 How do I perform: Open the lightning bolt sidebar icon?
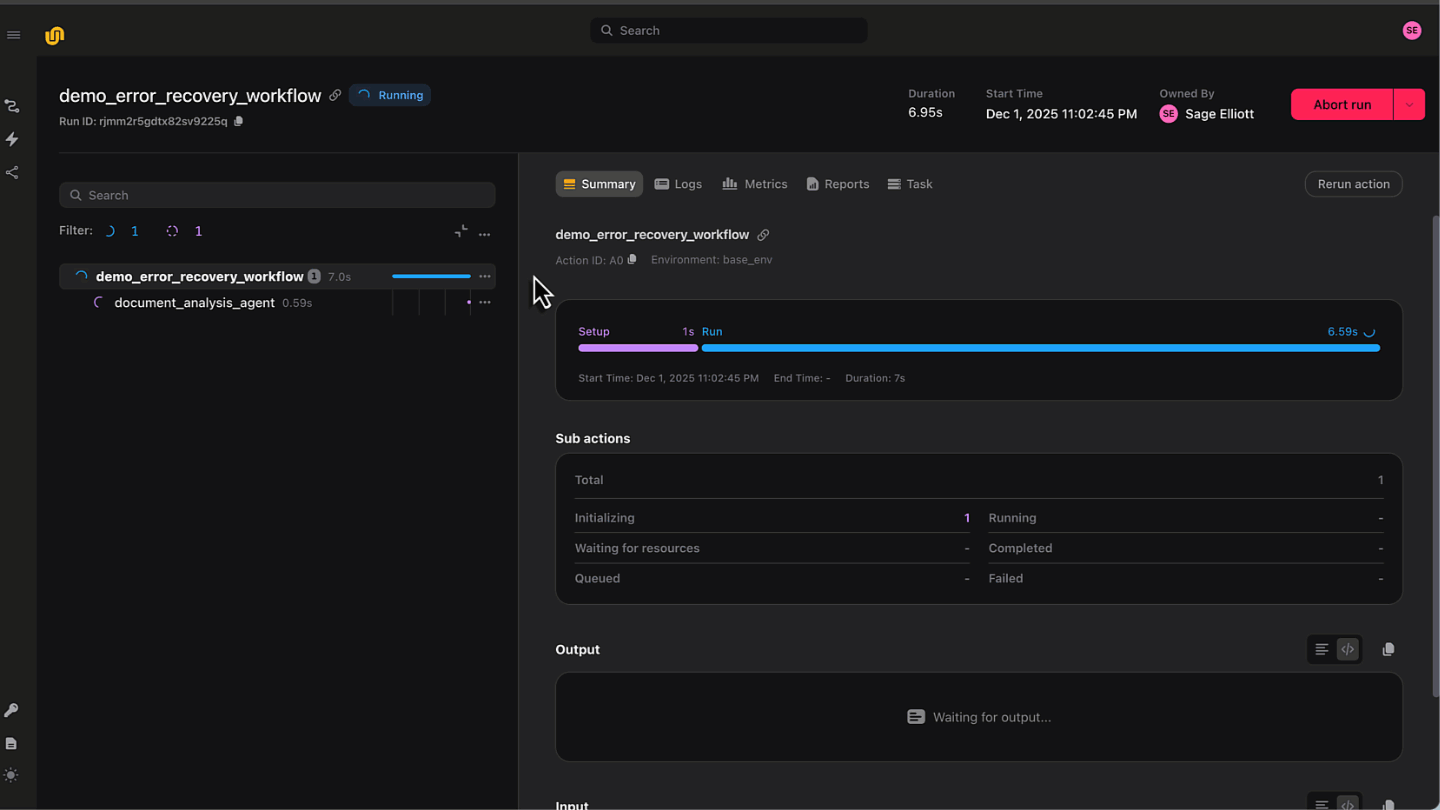12,139
